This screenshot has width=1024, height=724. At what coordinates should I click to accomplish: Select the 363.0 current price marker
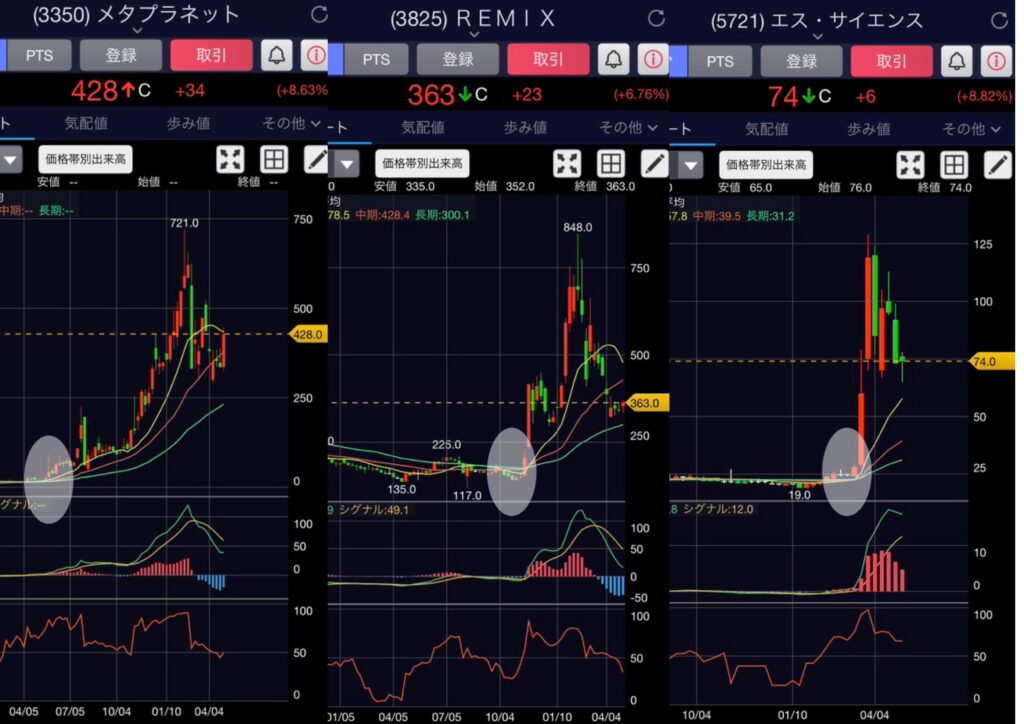coord(645,403)
